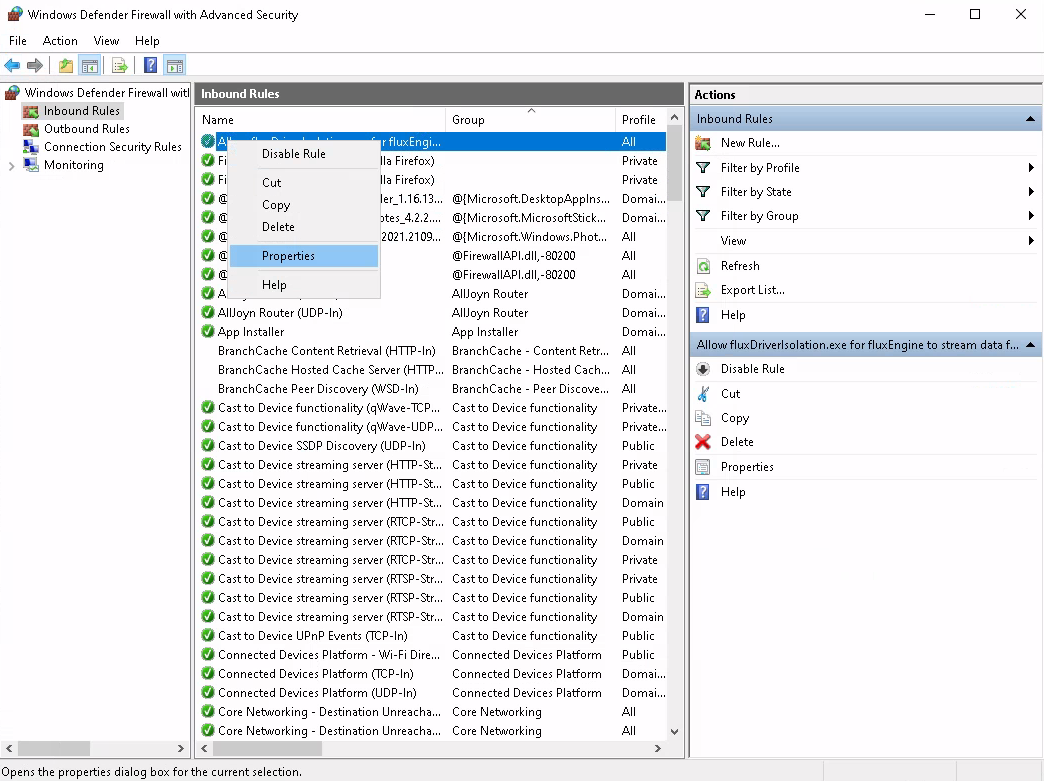Choose Disable Rule from context menu
Screen dimensions: 1044x781
(304, 154)
